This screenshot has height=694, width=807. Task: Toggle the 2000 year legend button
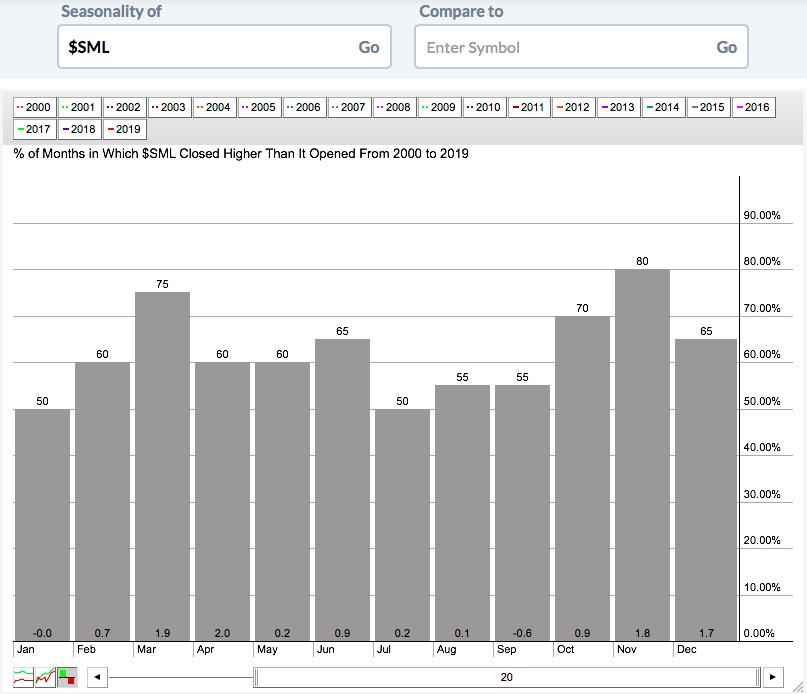coord(34,107)
